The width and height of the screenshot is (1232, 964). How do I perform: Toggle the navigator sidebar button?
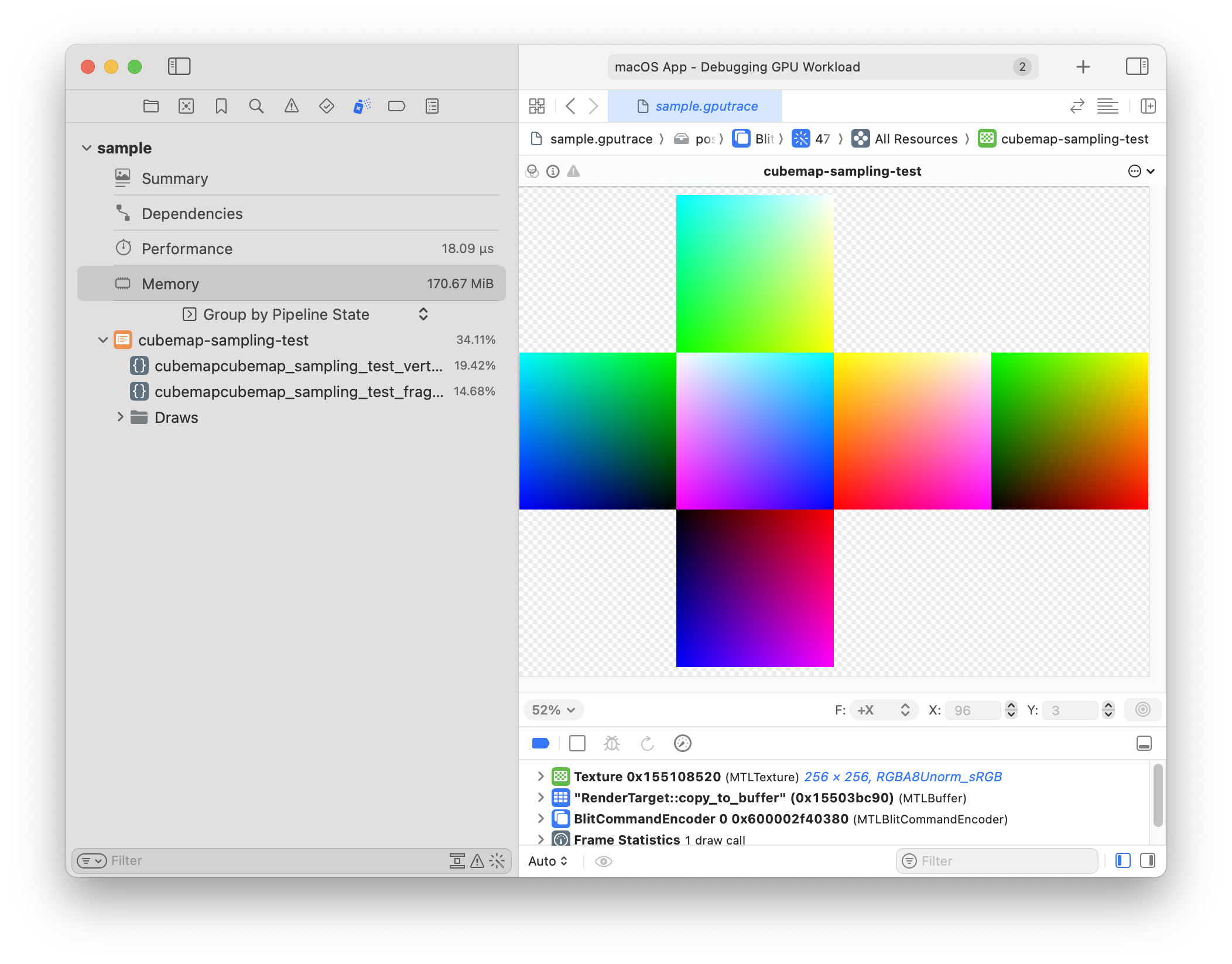[179, 66]
